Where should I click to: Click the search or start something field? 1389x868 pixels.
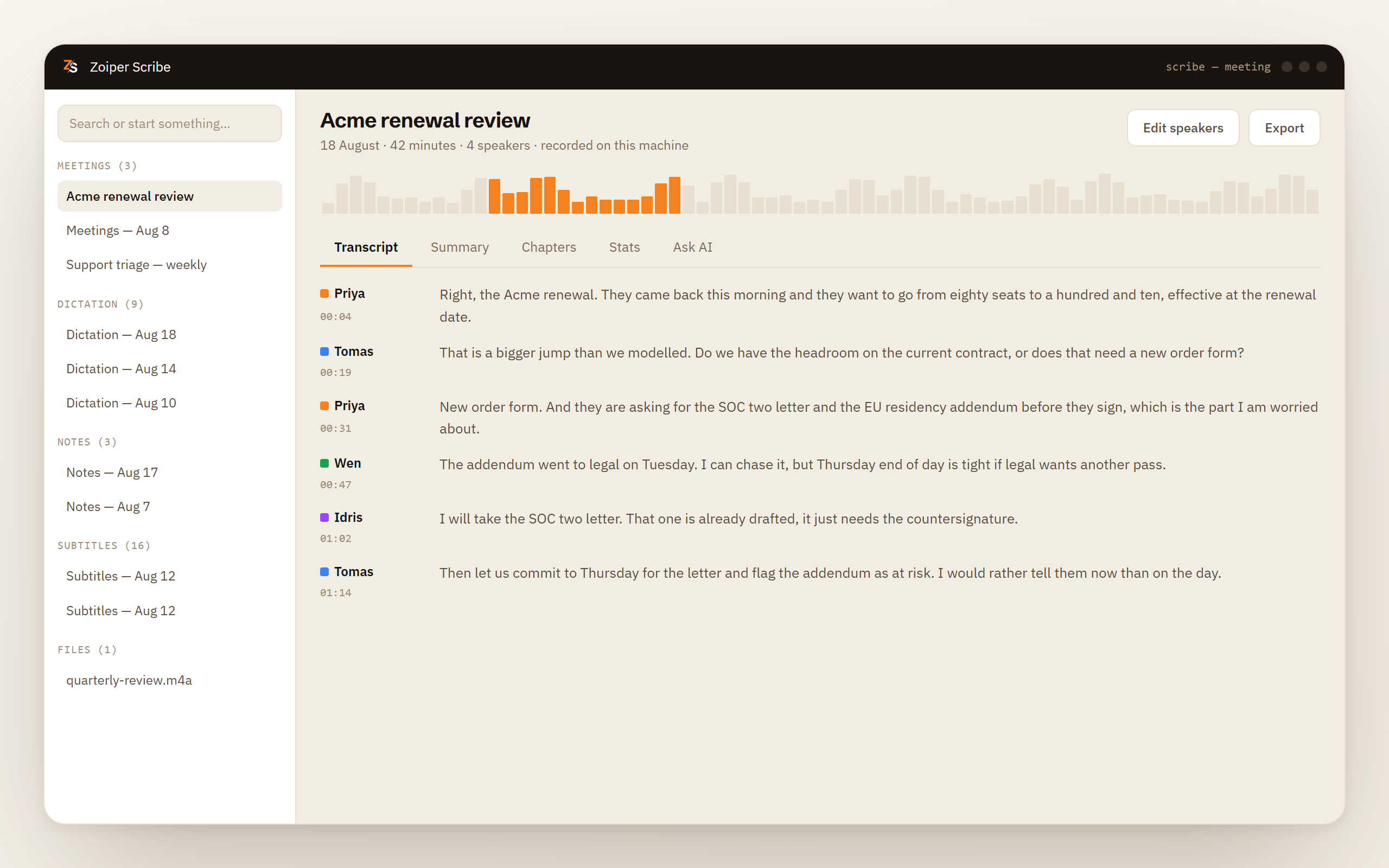(x=169, y=124)
